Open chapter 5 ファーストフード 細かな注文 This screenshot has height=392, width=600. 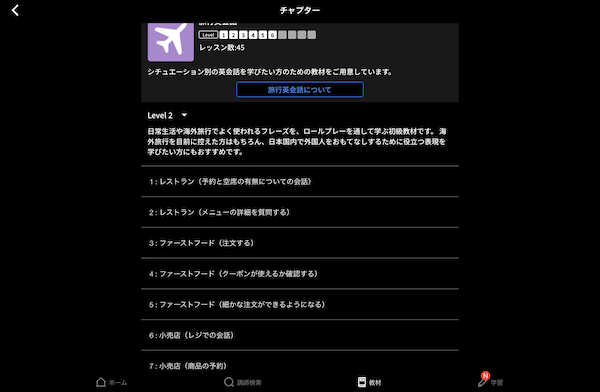point(300,304)
